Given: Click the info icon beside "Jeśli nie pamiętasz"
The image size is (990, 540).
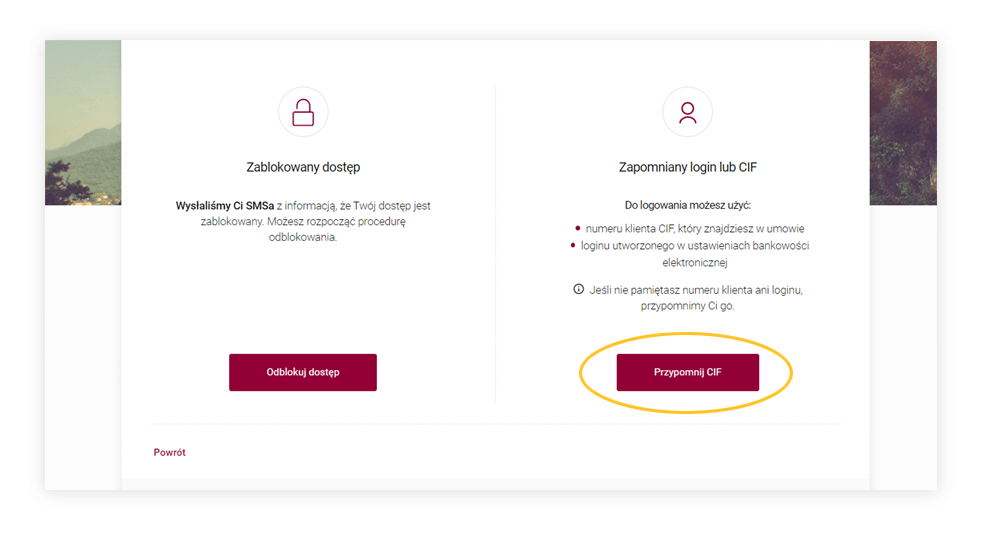Looking at the screenshot, I should (x=578, y=289).
